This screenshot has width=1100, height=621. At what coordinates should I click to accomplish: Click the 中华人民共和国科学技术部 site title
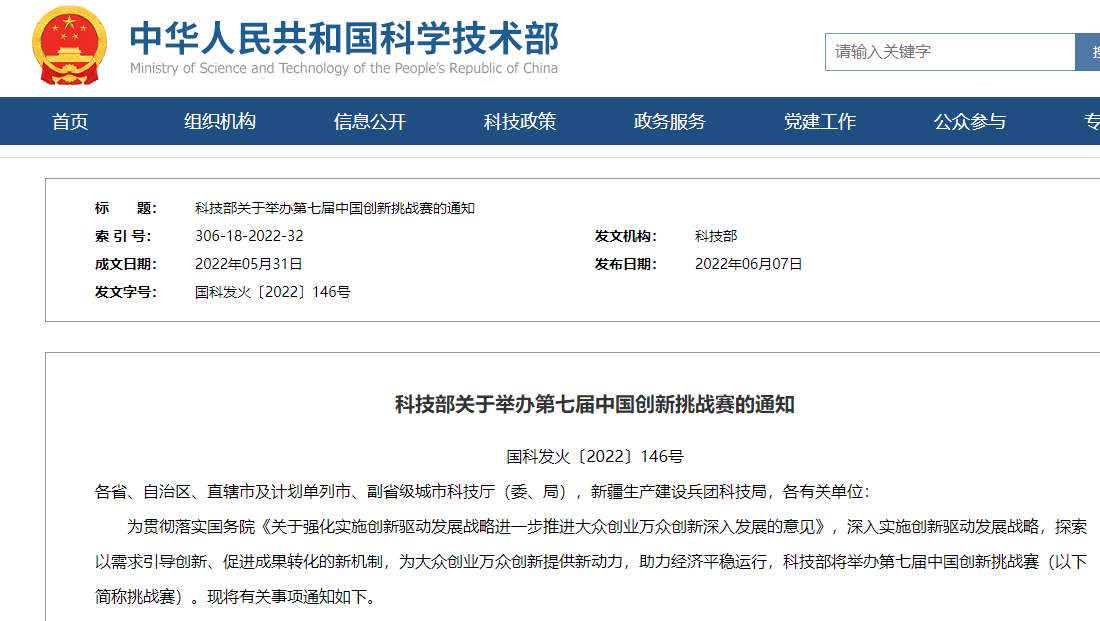[343, 37]
